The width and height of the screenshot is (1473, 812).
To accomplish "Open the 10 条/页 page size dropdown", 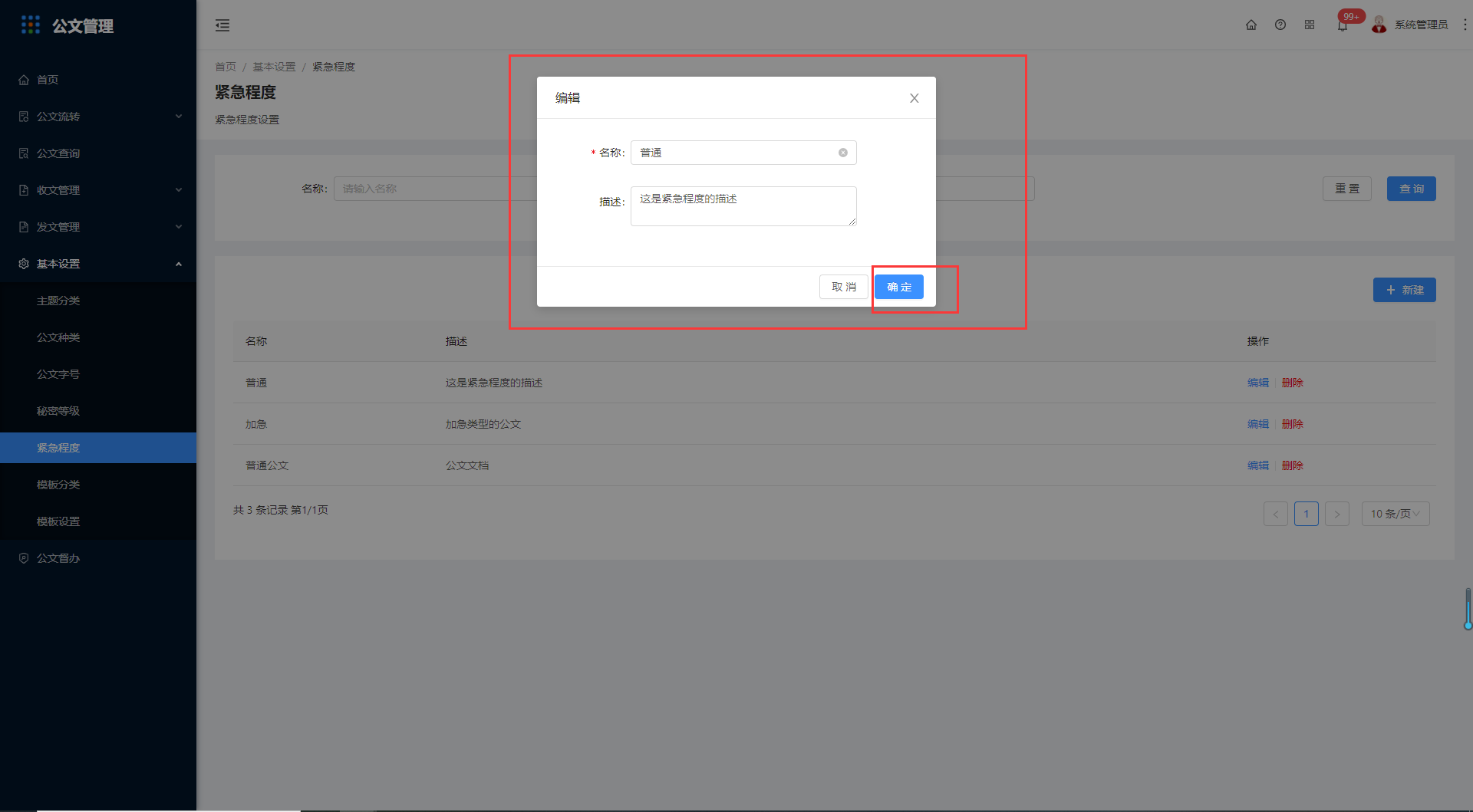I will click(x=1396, y=514).
